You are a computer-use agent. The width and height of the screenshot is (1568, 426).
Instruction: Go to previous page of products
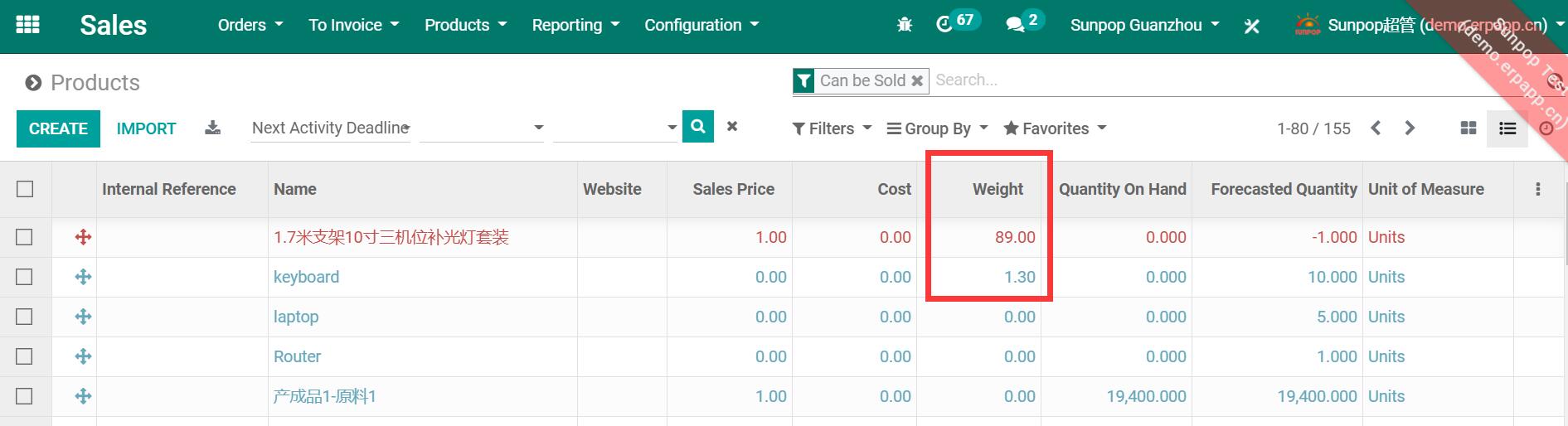click(1376, 128)
